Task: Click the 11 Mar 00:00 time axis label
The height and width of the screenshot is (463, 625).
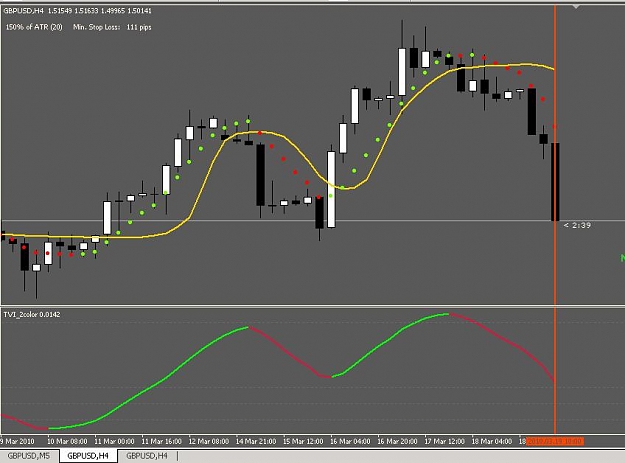Action: pos(114,441)
